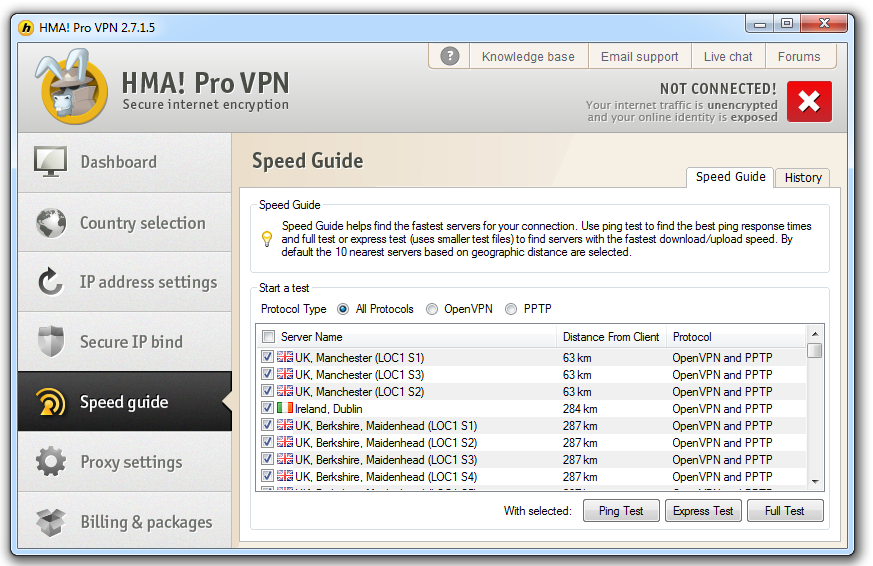Open Billing & packages section
The height and width of the screenshot is (566, 873).
click(125, 521)
